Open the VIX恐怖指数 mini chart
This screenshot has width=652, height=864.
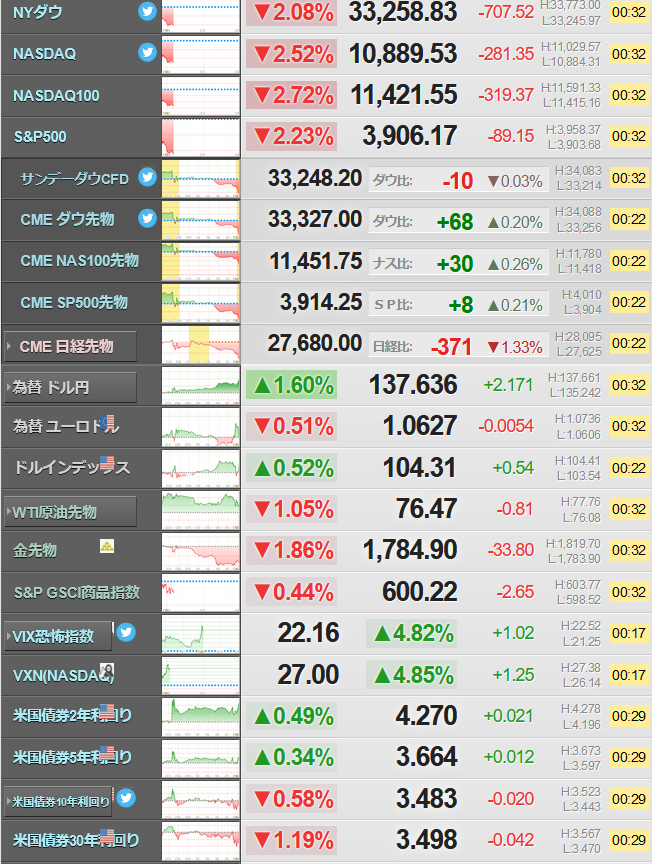201,634
